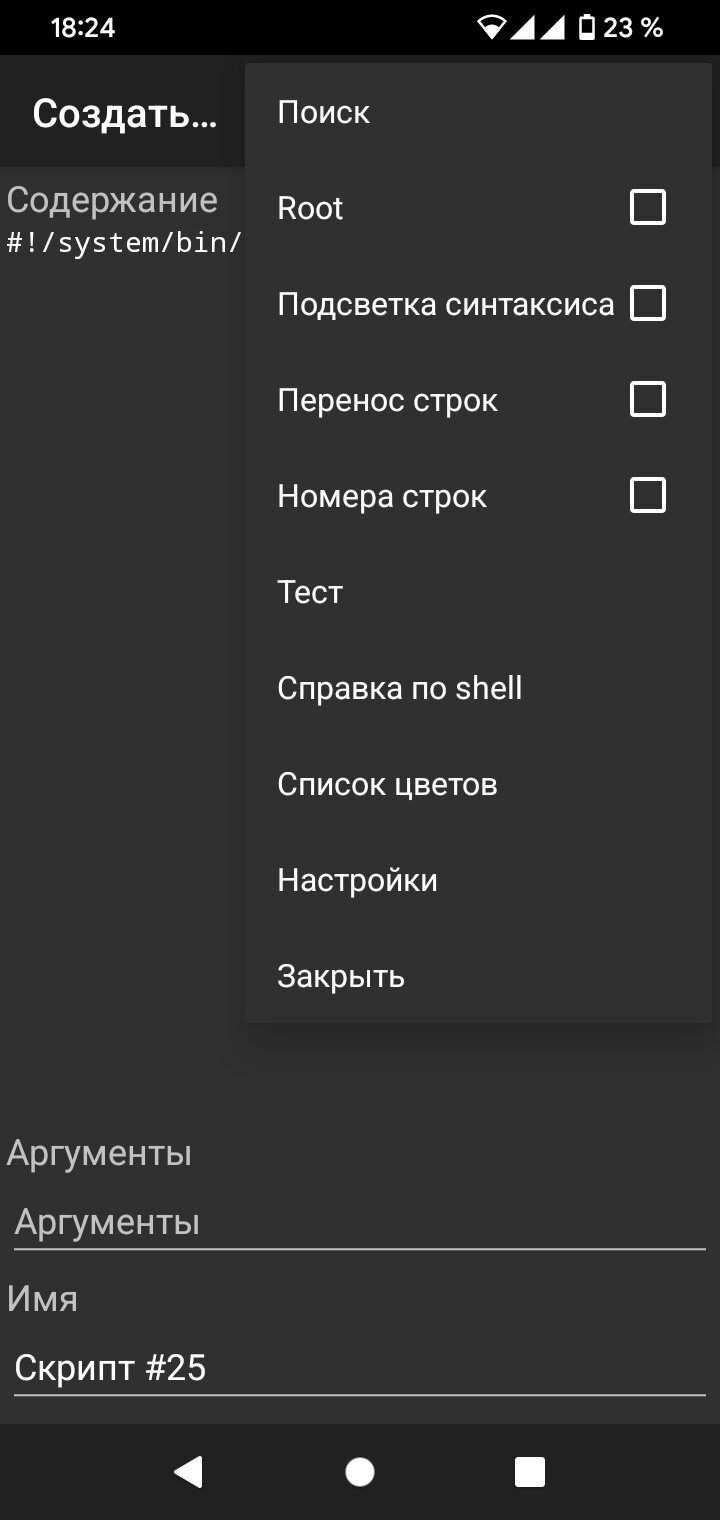The image size is (720, 1520).
Task: Toggle the Подсветка синтаксиса checkbox
Action: pyautogui.click(x=648, y=303)
